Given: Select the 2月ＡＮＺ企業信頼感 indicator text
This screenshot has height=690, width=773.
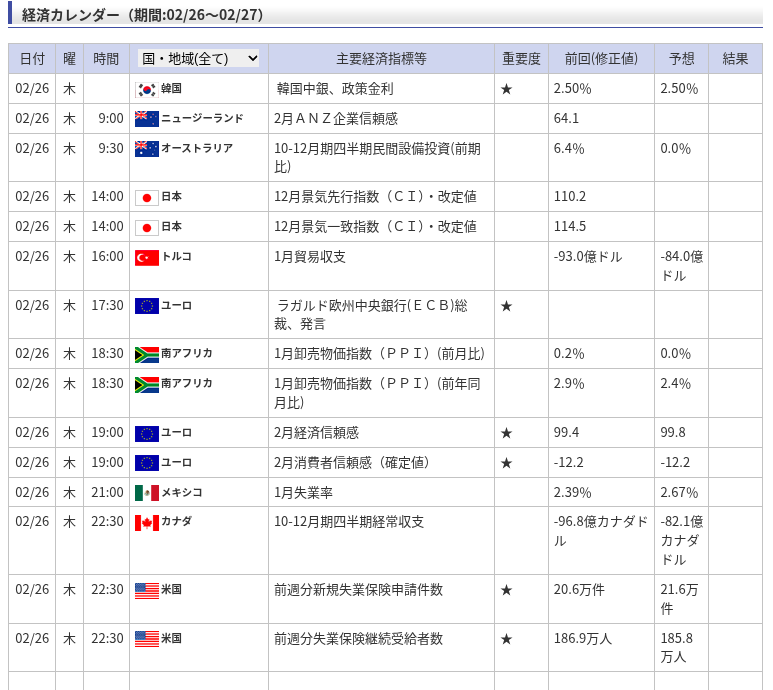Looking at the screenshot, I should pos(336,119).
